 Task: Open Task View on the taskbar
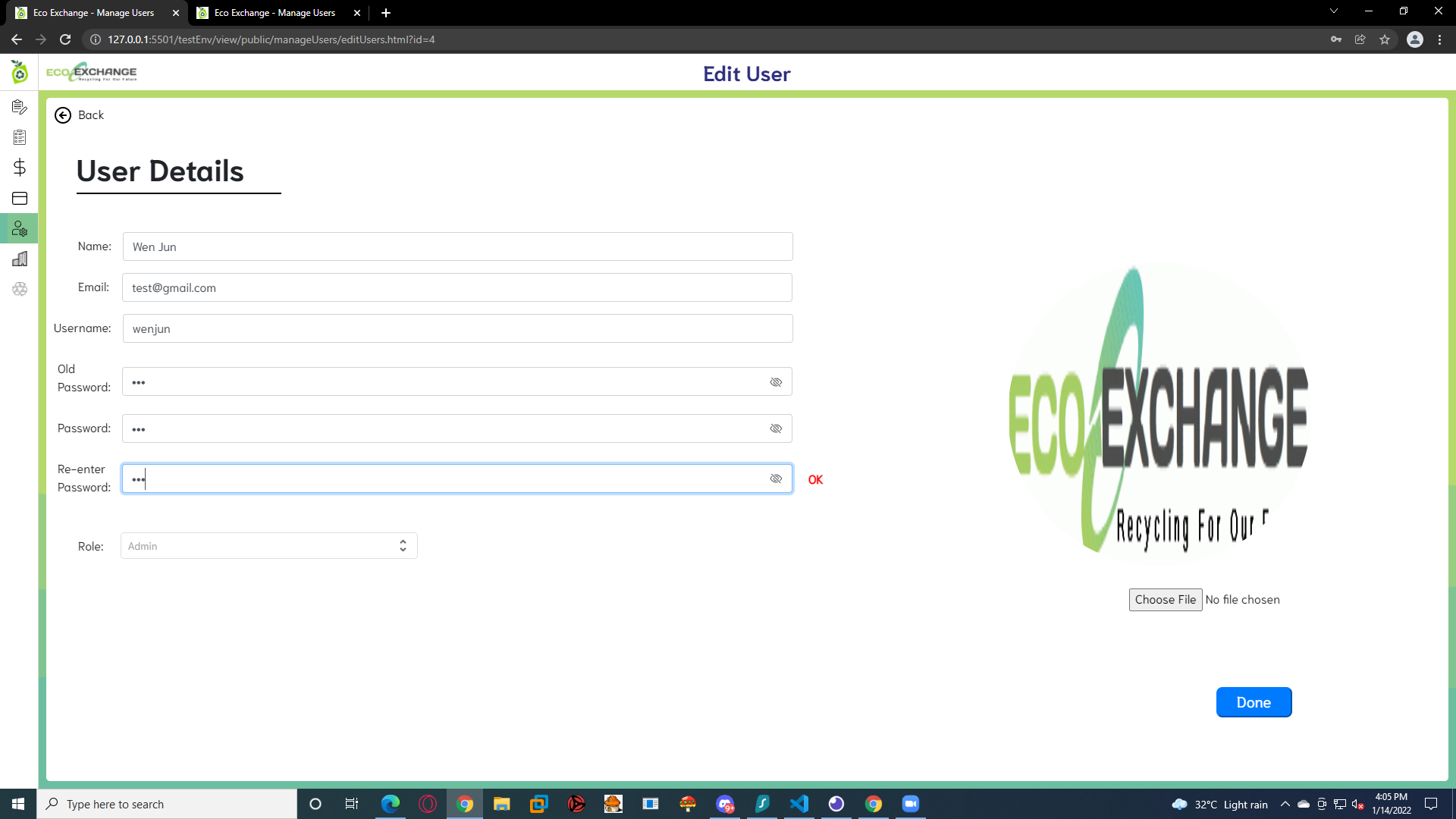(352, 804)
